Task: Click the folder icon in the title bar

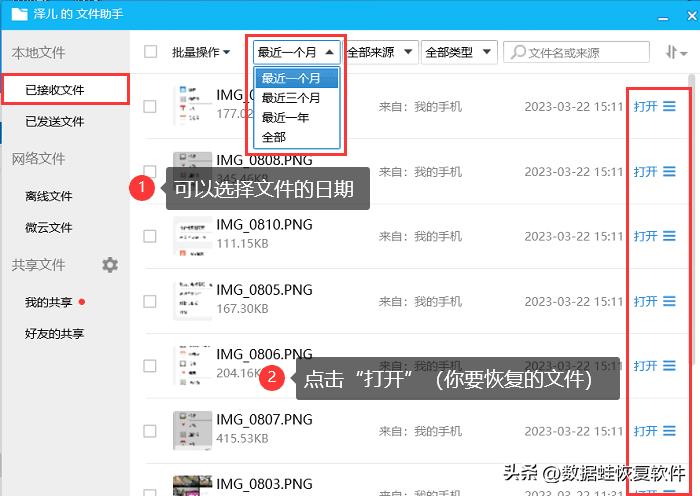Action: [x=20, y=14]
